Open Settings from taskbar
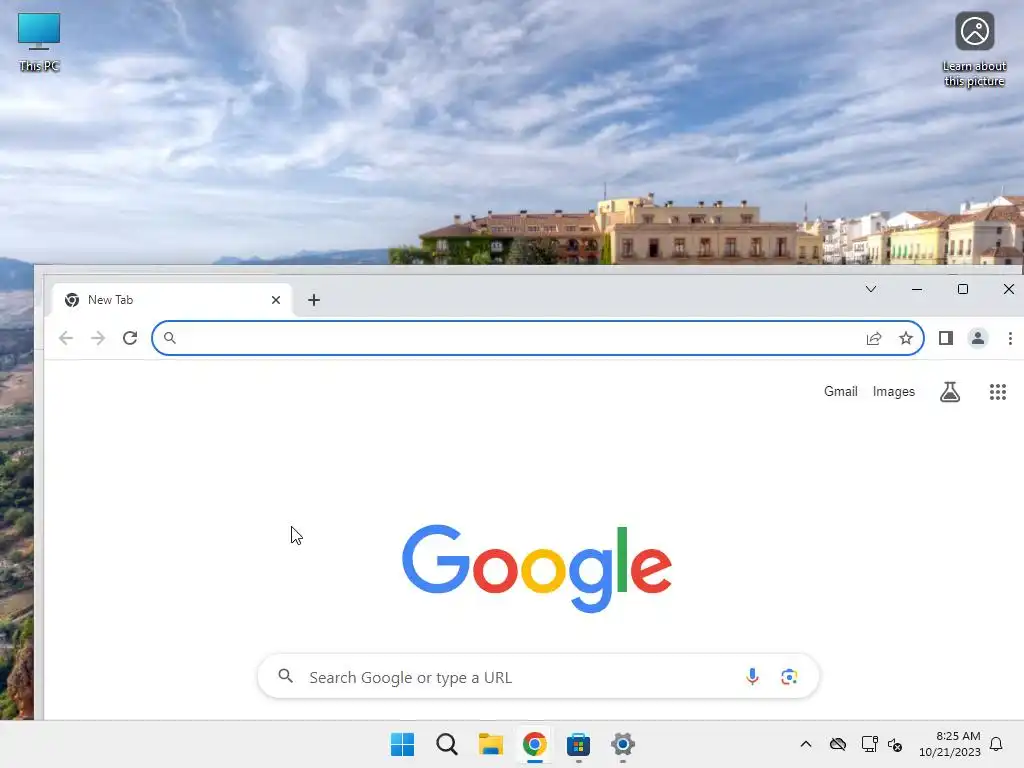 coord(622,744)
